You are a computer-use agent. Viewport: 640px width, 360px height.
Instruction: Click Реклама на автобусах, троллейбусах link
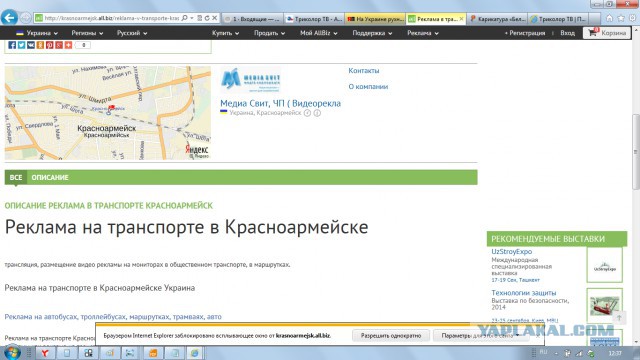[x=113, y=317]
